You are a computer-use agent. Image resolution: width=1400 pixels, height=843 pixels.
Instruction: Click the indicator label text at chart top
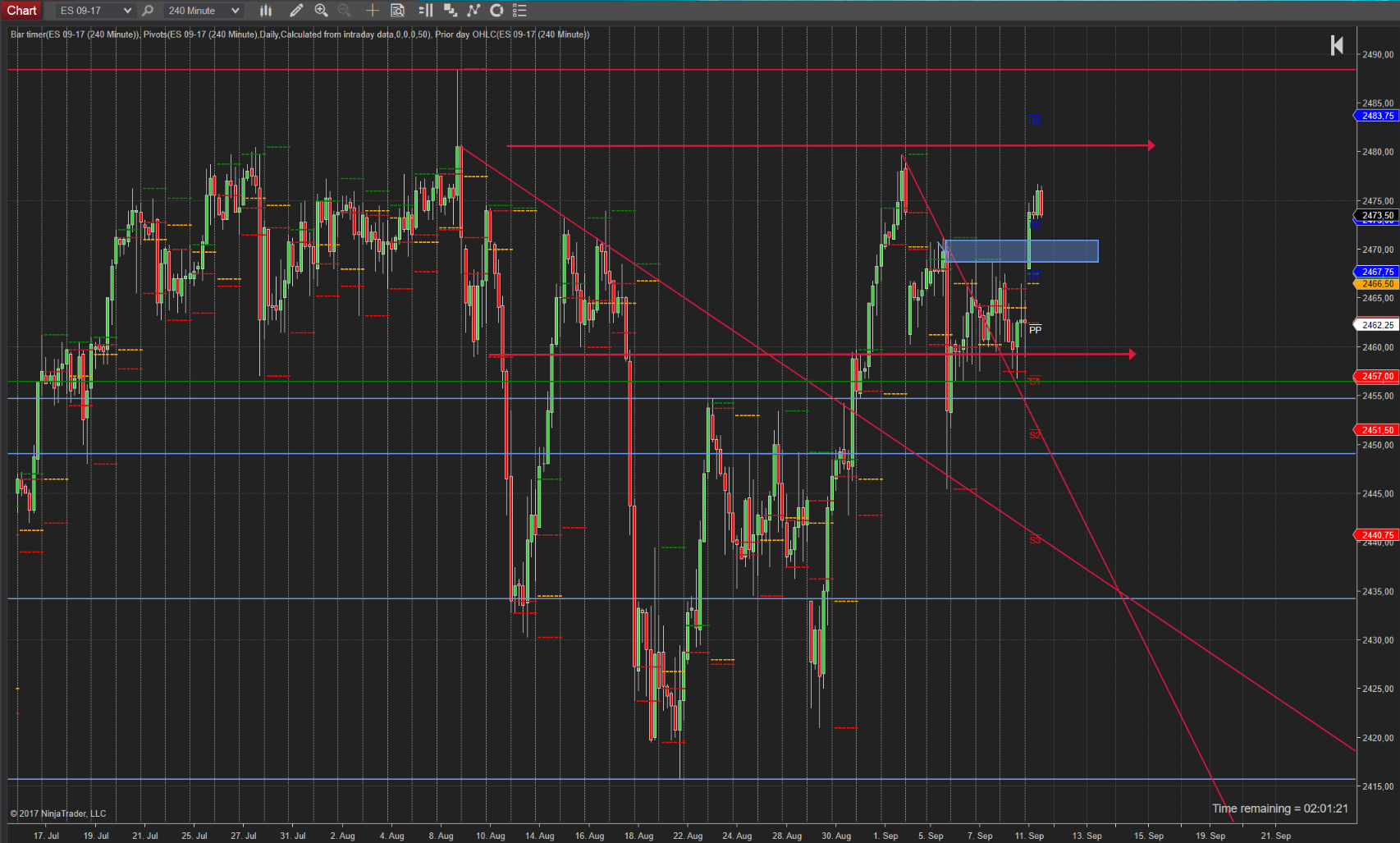coord(300,34)
